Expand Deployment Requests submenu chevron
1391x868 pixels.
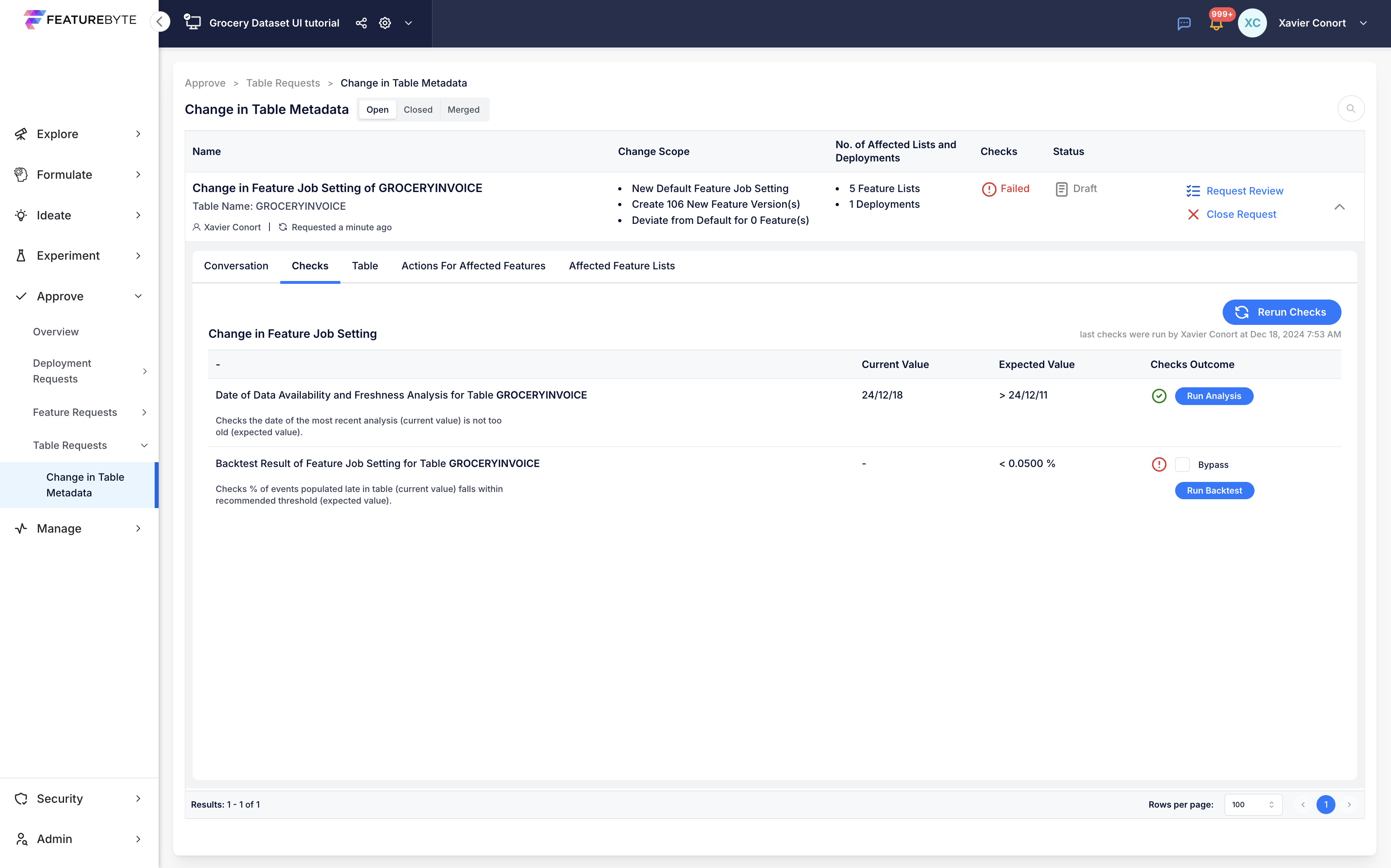point(145,372)
